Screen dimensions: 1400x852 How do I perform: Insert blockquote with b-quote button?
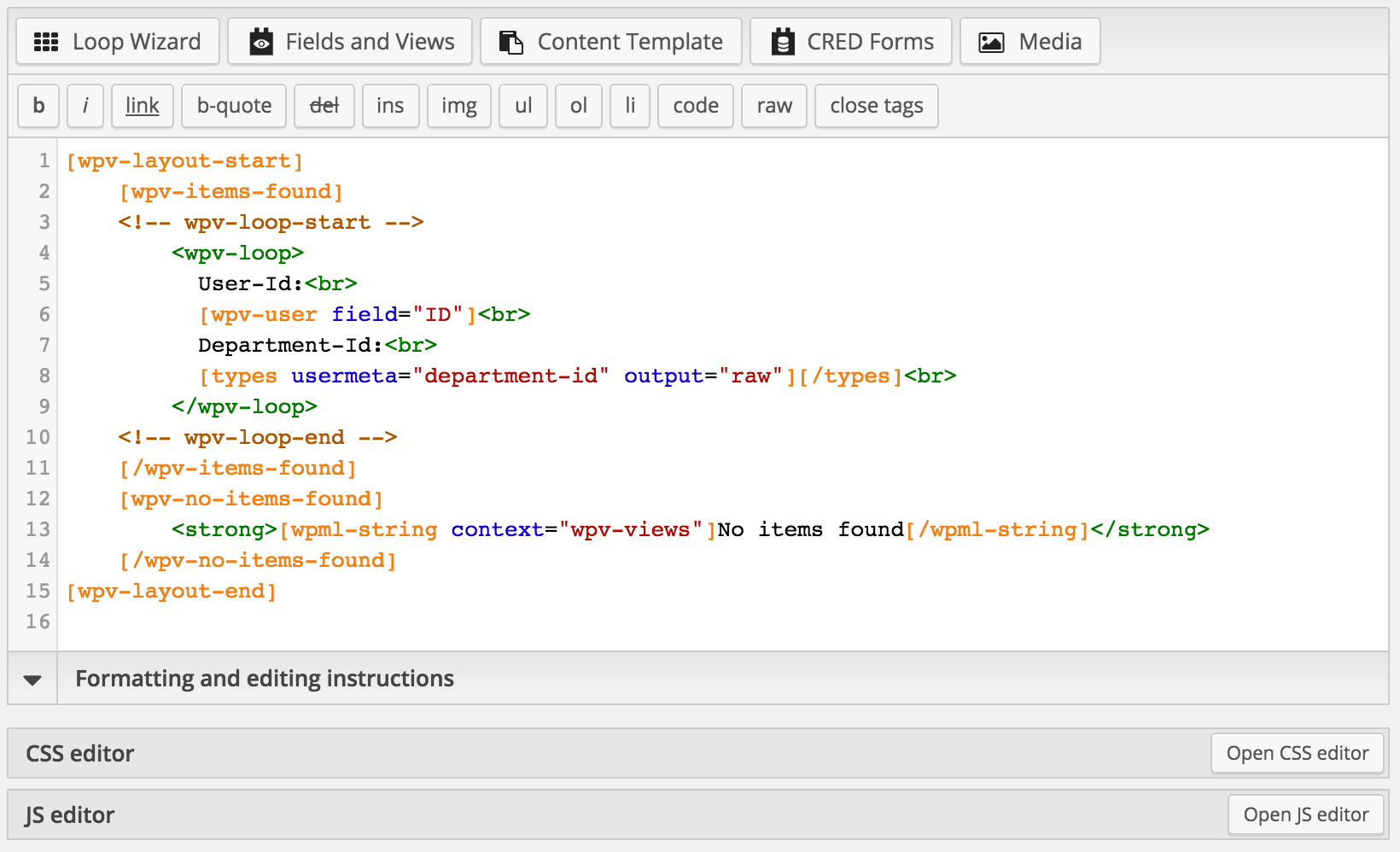[x=234, y=106]
